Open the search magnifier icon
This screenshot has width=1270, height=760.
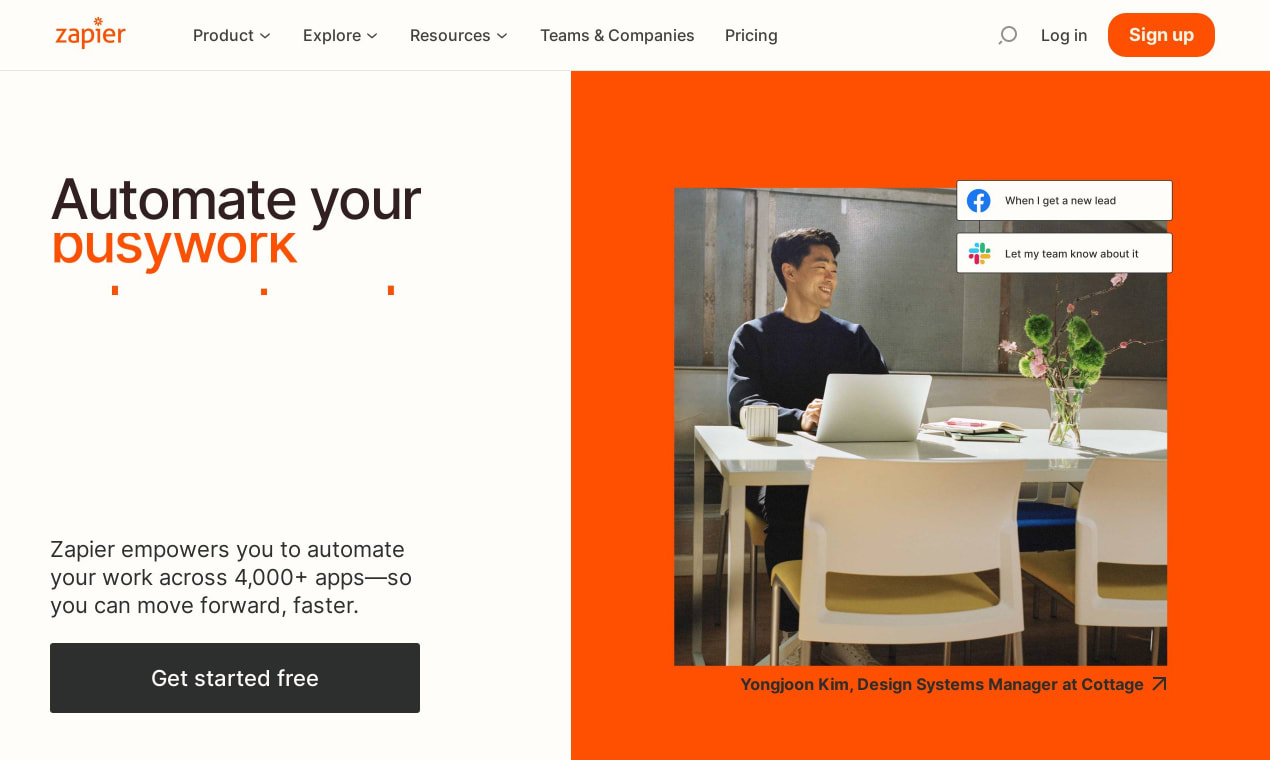tap(1007, 35)
